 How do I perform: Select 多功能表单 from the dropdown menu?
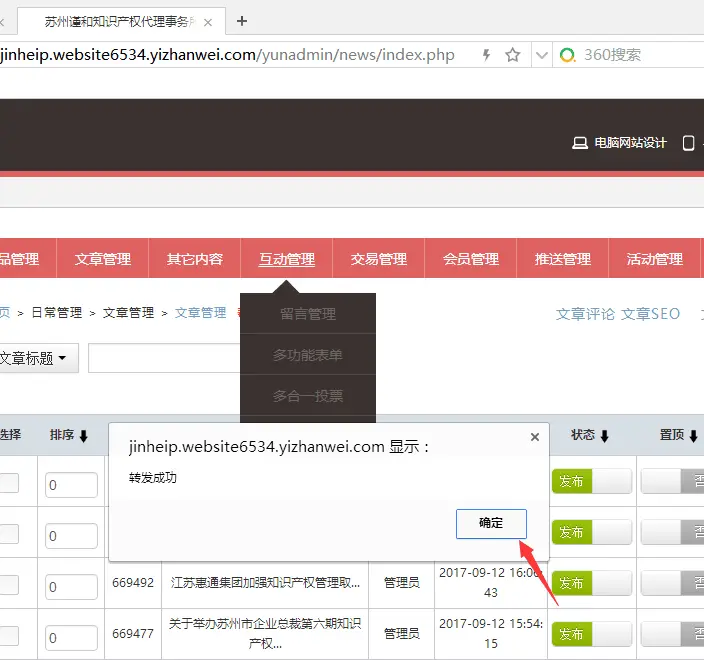308,355
